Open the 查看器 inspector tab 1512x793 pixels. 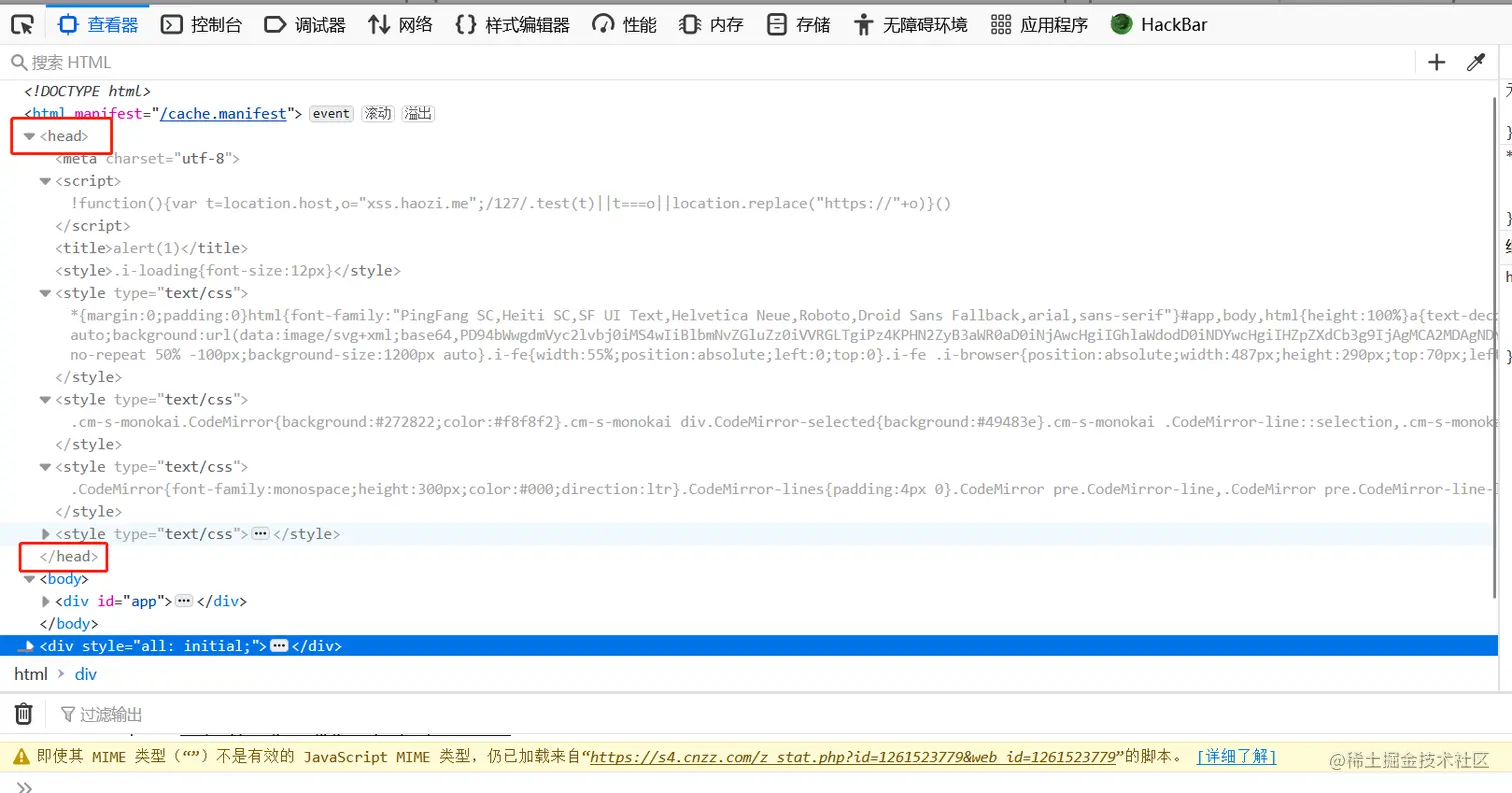[x=98, y=24]
